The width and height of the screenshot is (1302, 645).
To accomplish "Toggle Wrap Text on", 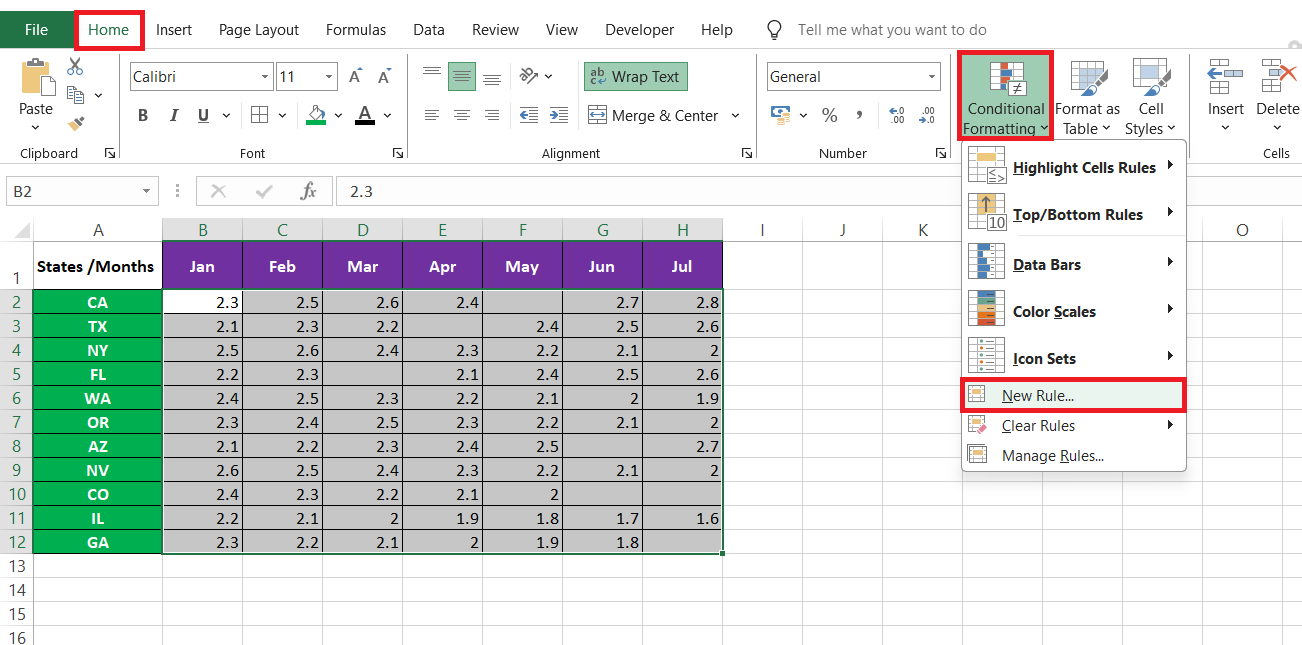I will click(636, 77).
